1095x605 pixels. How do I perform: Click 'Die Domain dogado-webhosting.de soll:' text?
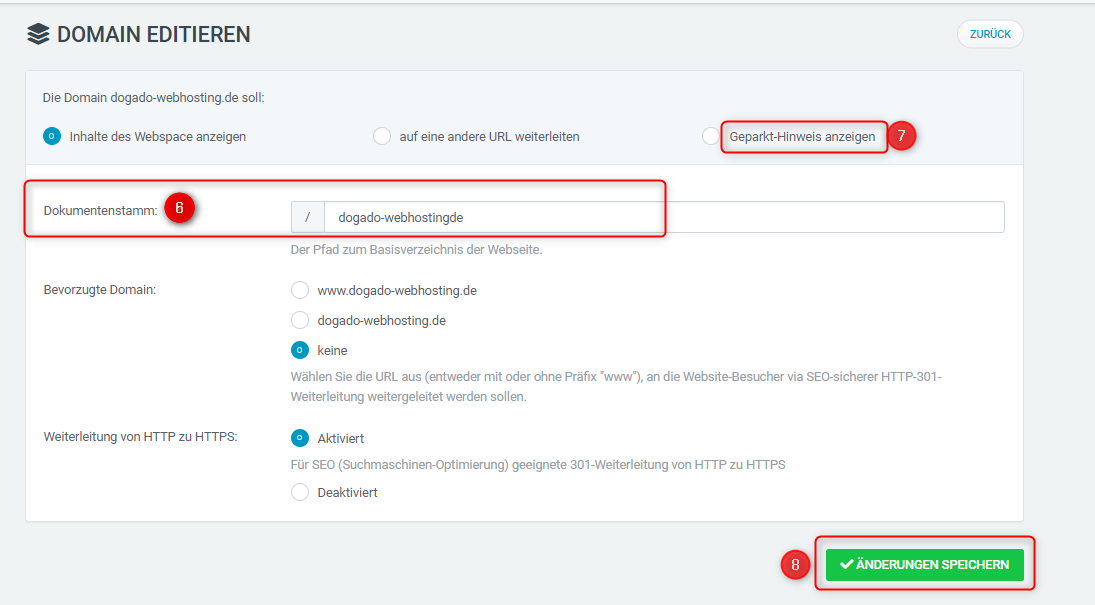(154, 98)
